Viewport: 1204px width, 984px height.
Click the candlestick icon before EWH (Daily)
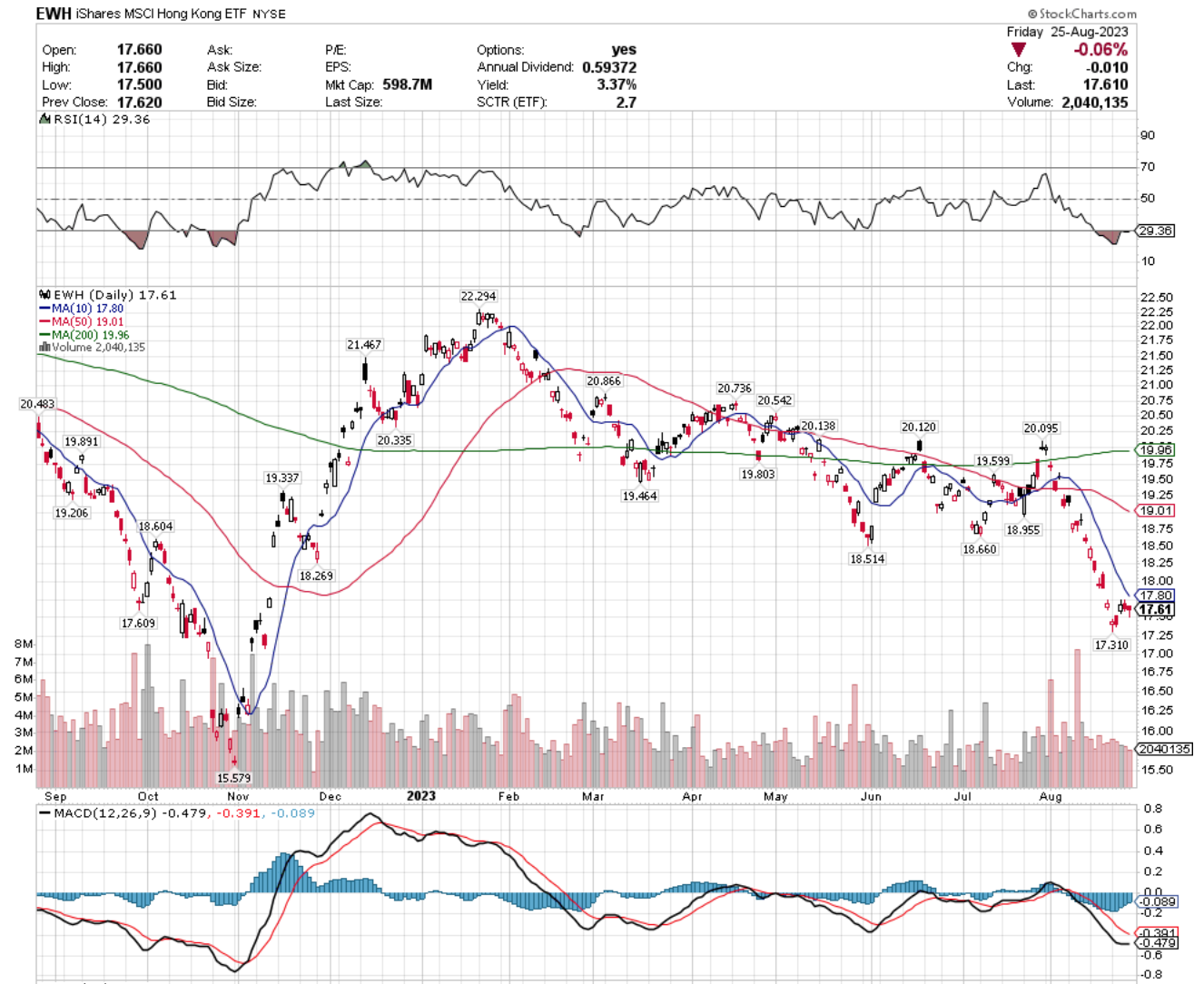pyautogui.click(x=44, y=295)
